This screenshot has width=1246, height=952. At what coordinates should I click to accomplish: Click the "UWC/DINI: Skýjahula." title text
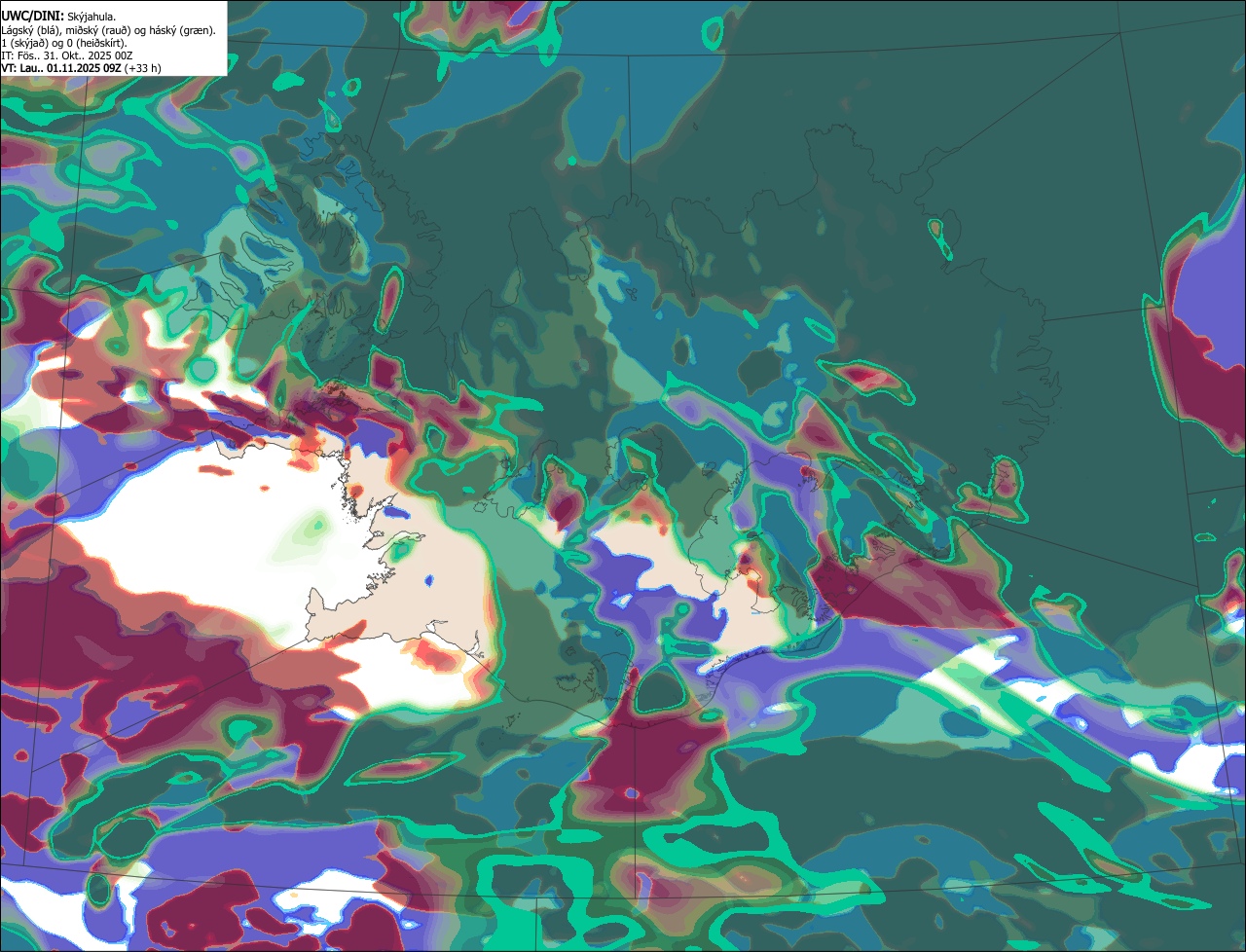point(58,17)
